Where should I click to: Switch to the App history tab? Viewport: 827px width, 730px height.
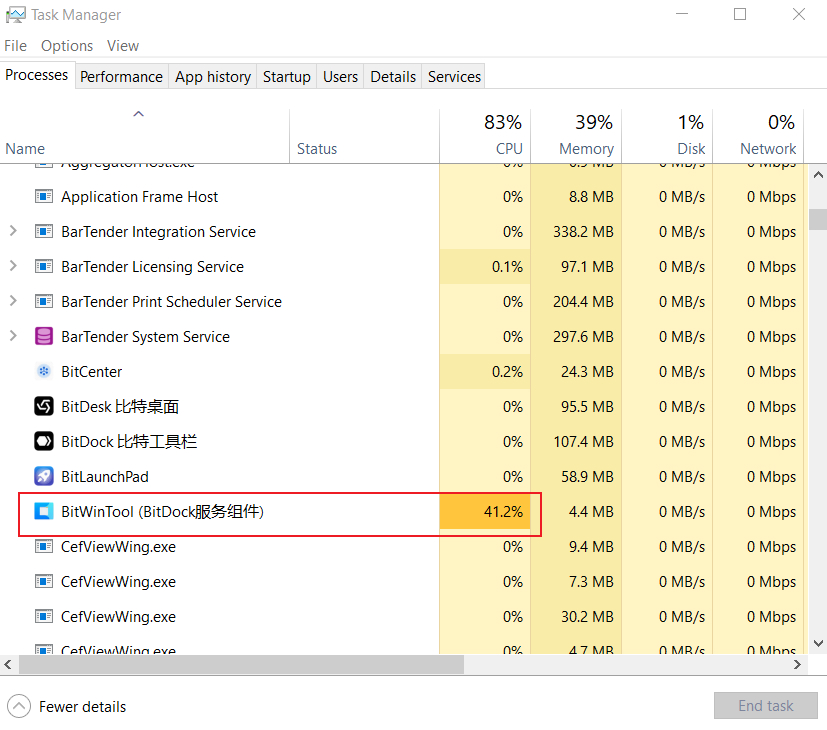[x=213, y=77]
